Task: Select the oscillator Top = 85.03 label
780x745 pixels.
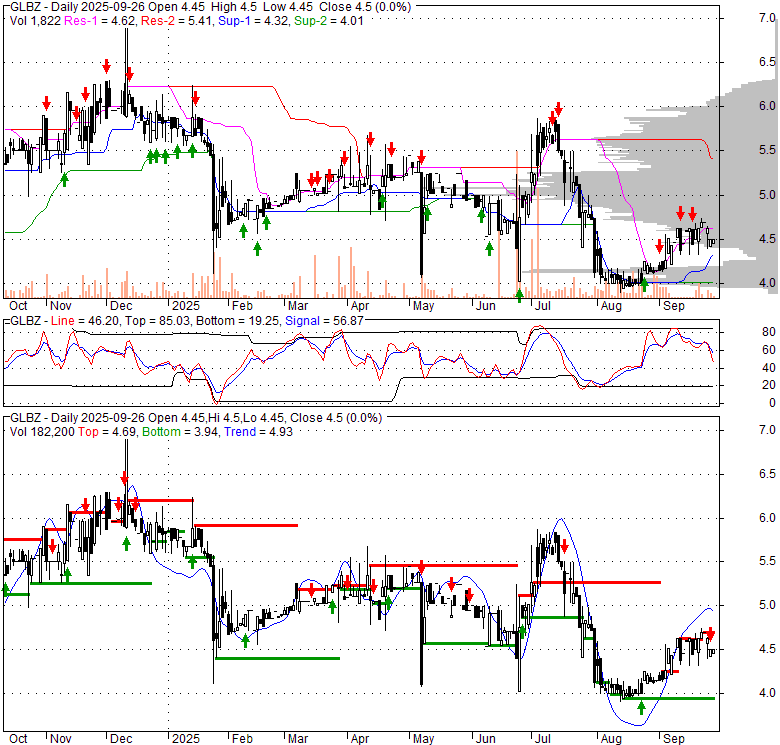Action: [x=157, y=321]
